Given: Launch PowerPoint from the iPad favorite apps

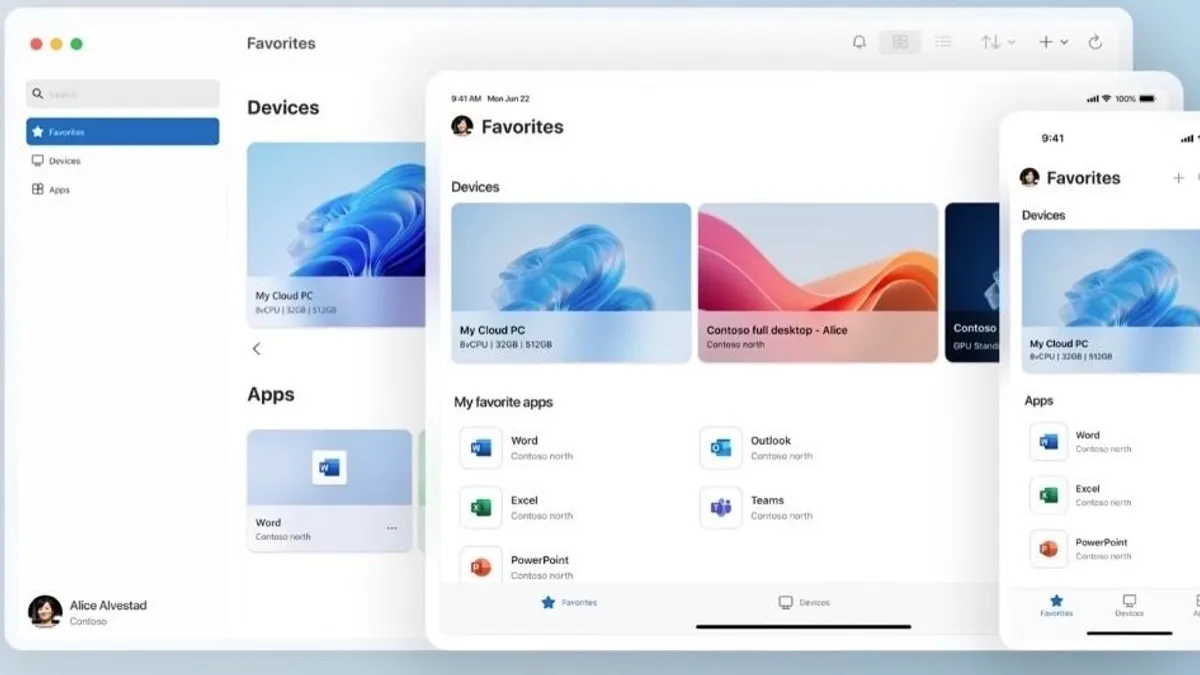Looking at the screenshot, I should click(x=481, y=567).
